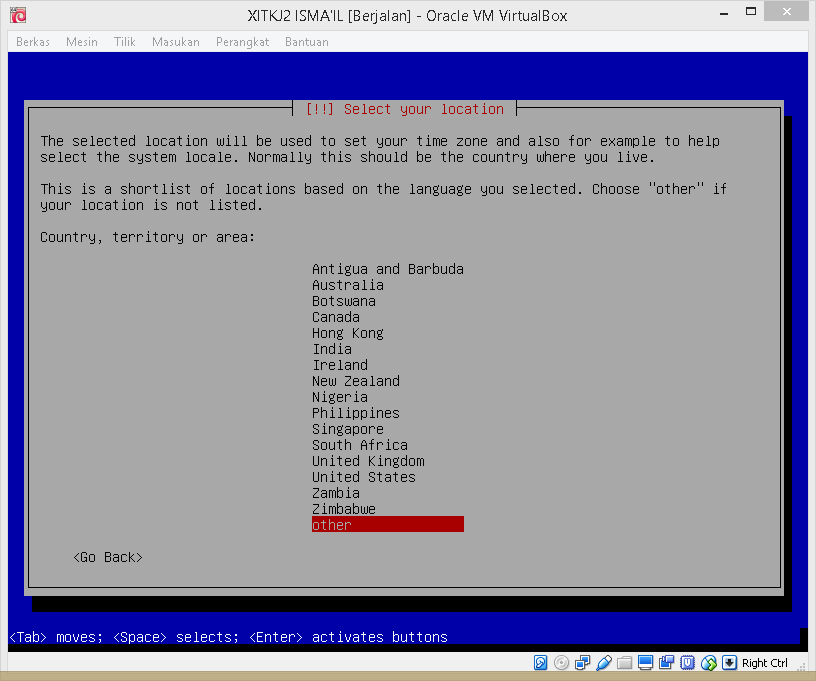Open the network adapters status icon
This screenshot has height=681, width=816.
tap(583, 662)
